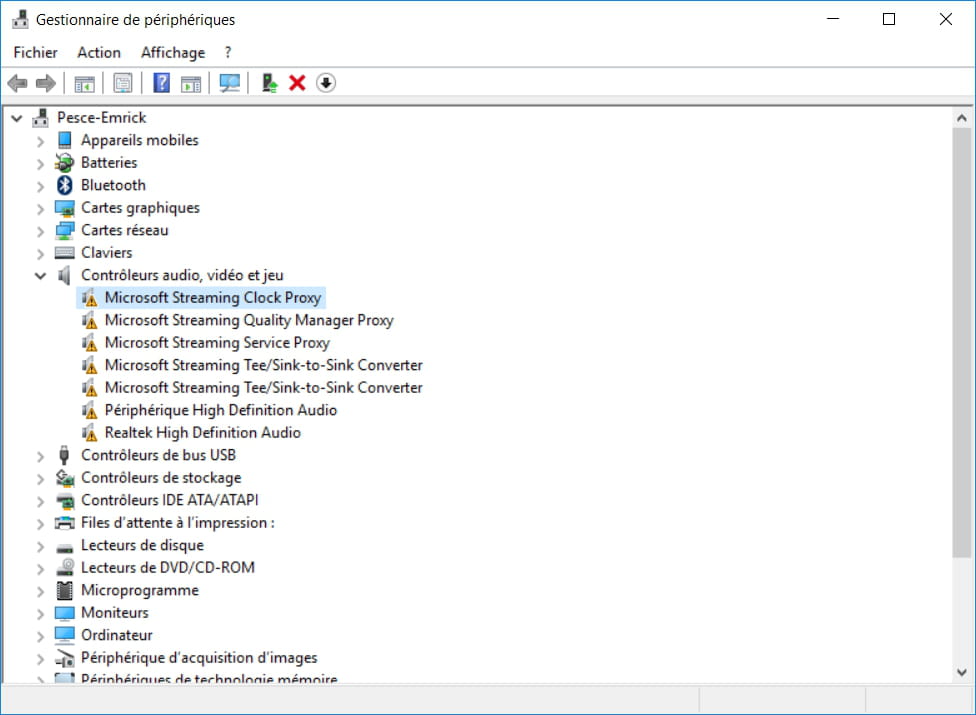Click the red X Uninstall device icon

[x=298, y=83]
